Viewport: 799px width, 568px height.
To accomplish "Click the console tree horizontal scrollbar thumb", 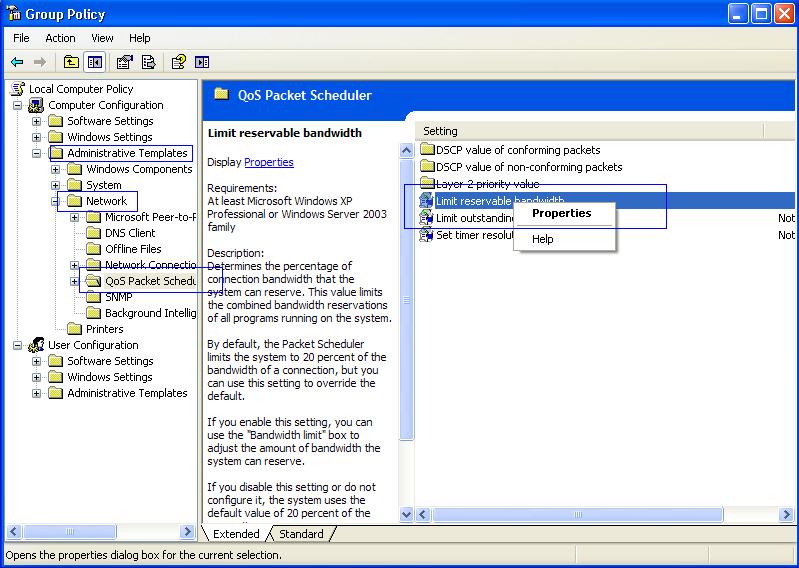I will [x=70, y=532].
